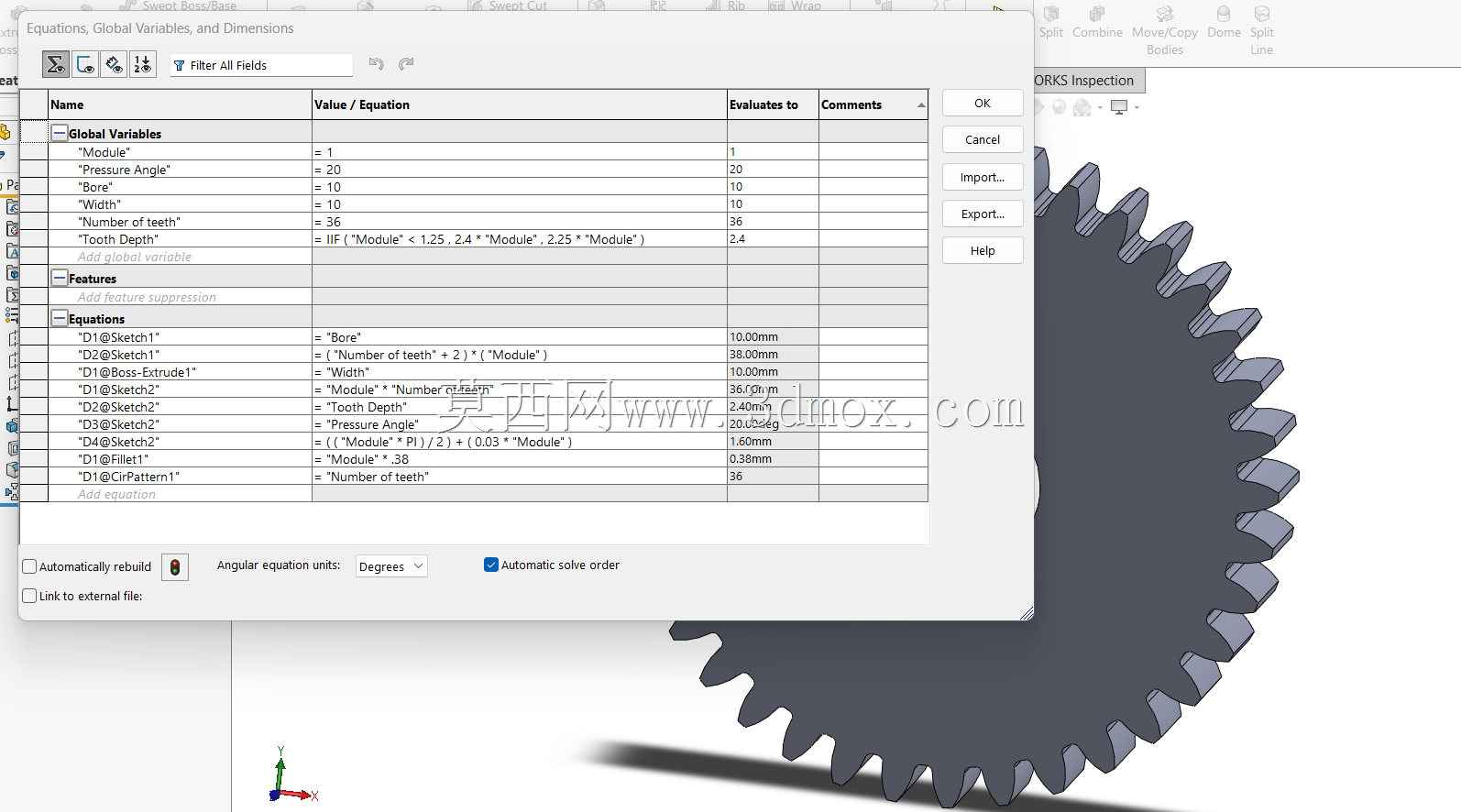1461x812 pixels.
Task: Select the Combine tool in ribbon
Action: point(1097,24)
